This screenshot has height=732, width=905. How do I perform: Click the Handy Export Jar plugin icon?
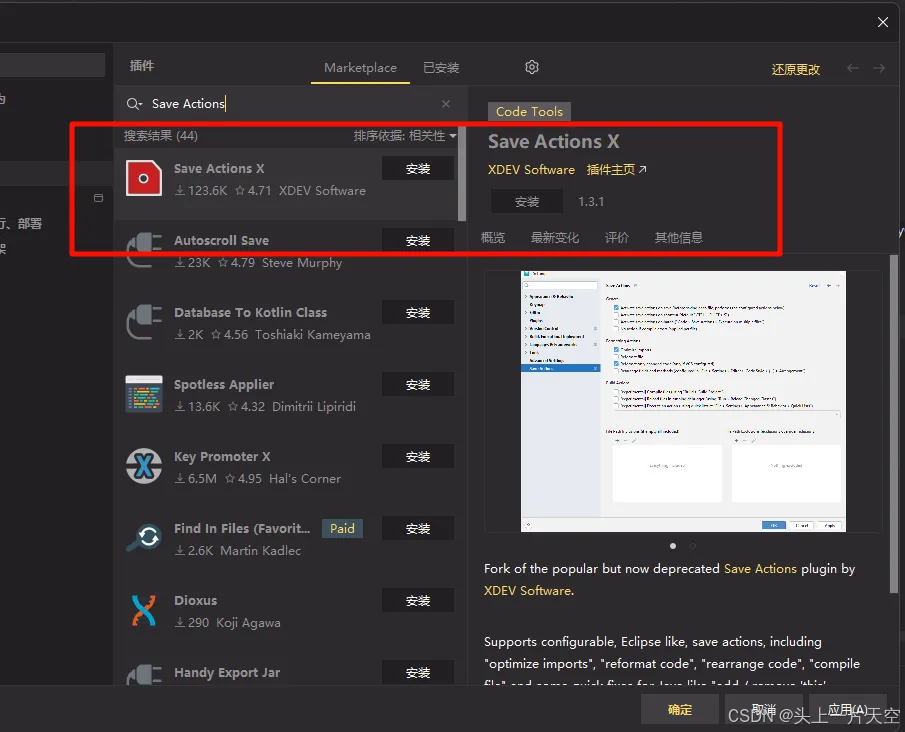144,675
